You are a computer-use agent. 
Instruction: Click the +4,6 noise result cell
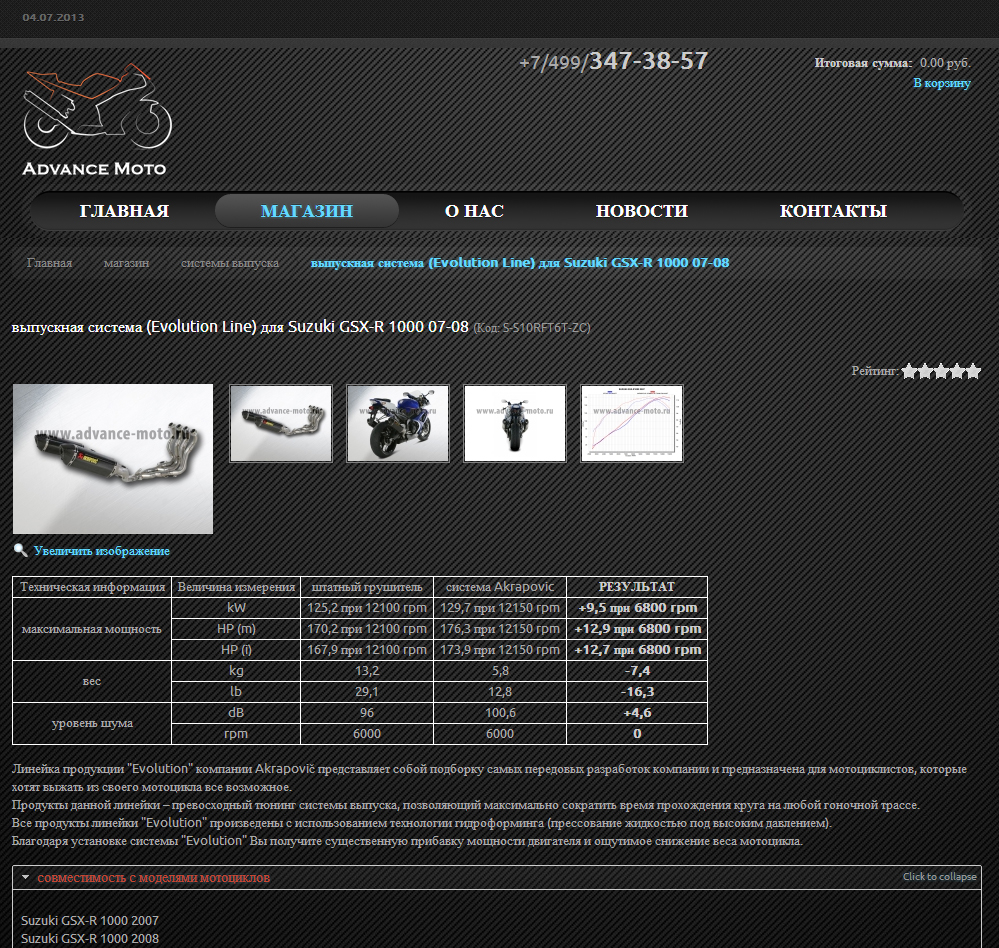(637, 713)
